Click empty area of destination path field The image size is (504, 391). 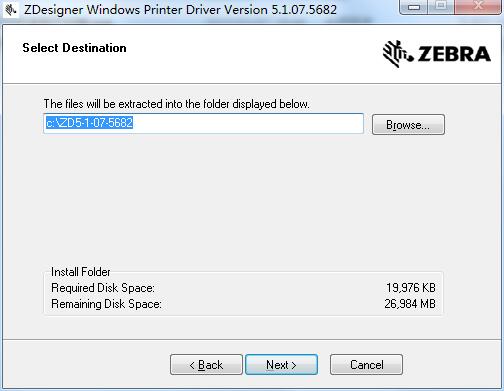click(248, 123)
